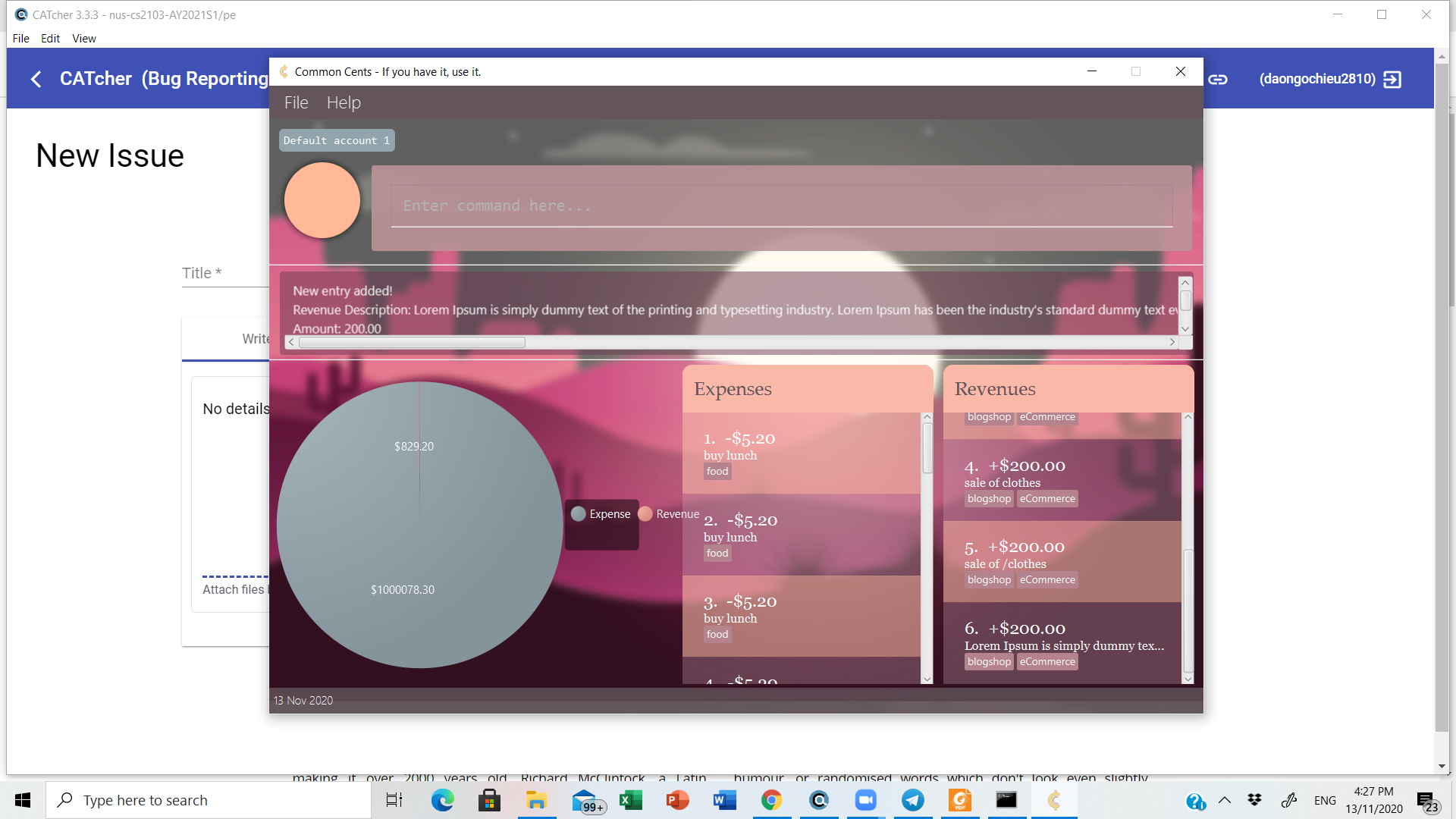The width and height of the screenshot is (1456, 819).
Task: Click the Dropbox system tray icon
Action: [x=1255, y=800]
